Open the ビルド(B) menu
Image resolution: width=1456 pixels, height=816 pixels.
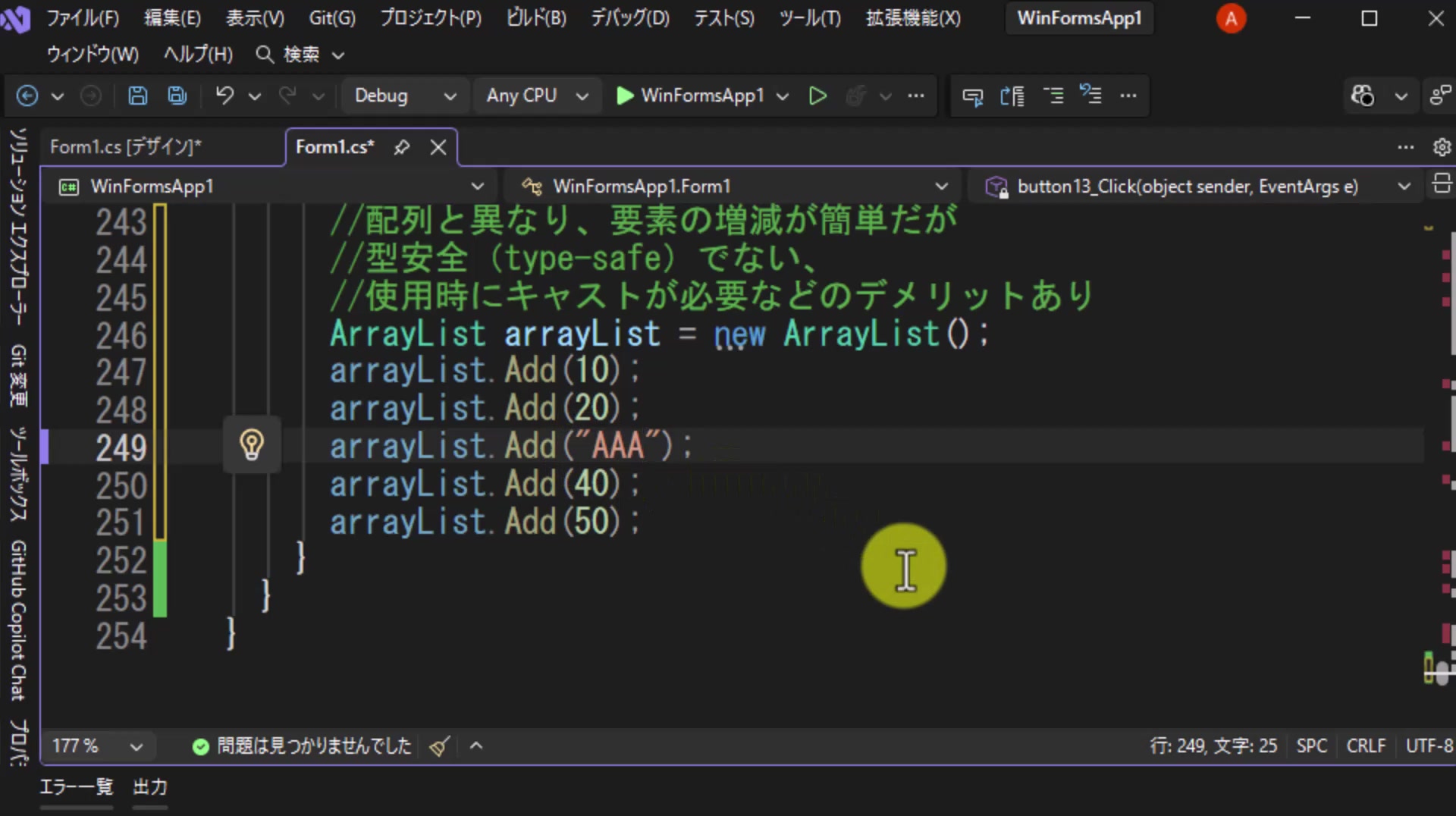click(x=536, y=18)
